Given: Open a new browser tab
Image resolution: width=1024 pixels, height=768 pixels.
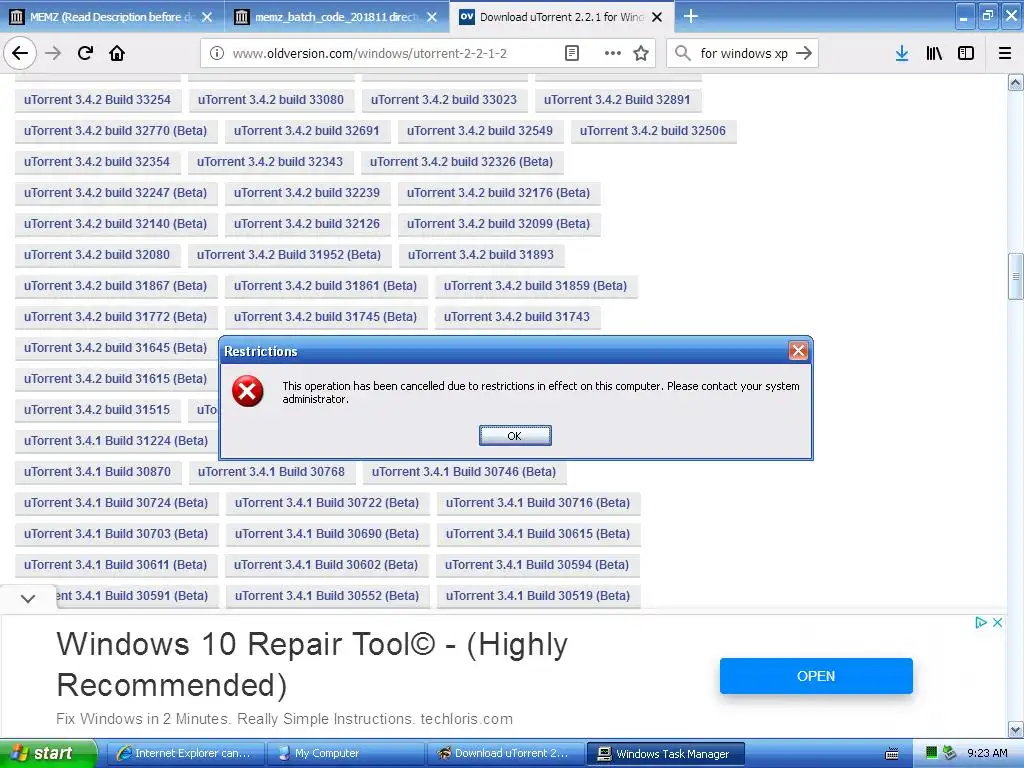Looking at the screenshot, I should click(x=690, y=16).
